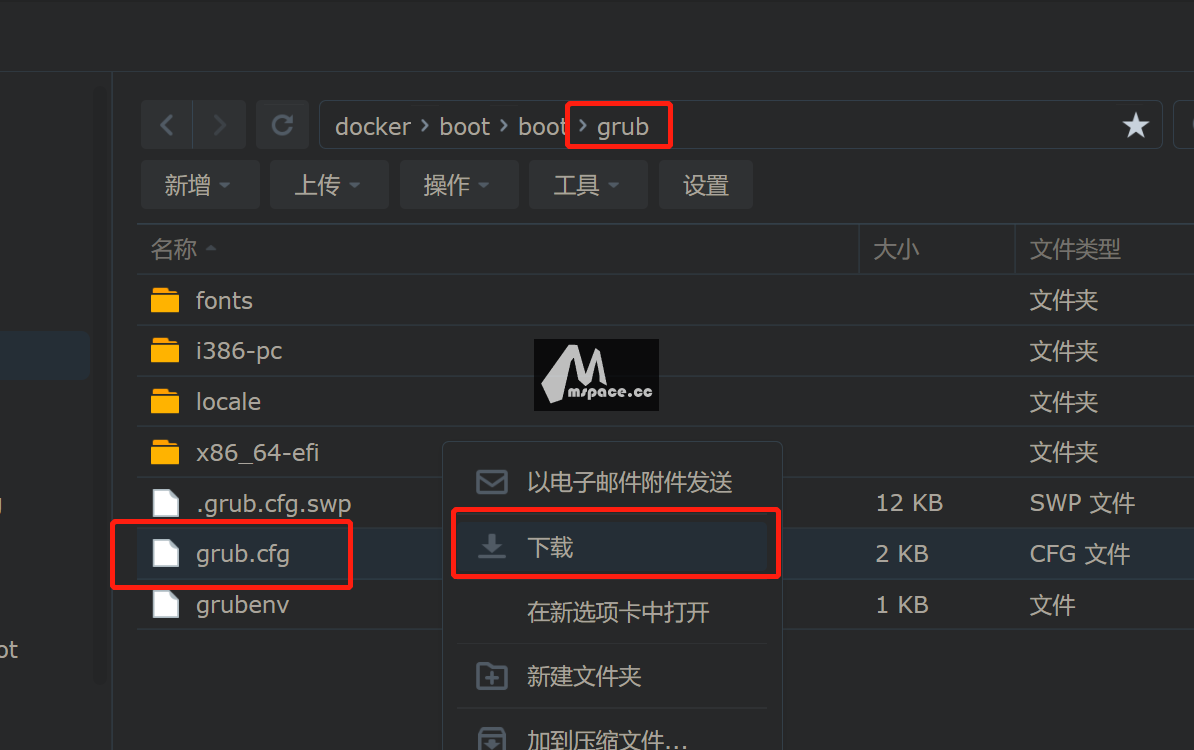1194x750 pixels.
Task: Click the 设置 button
Action: (706, 185)
